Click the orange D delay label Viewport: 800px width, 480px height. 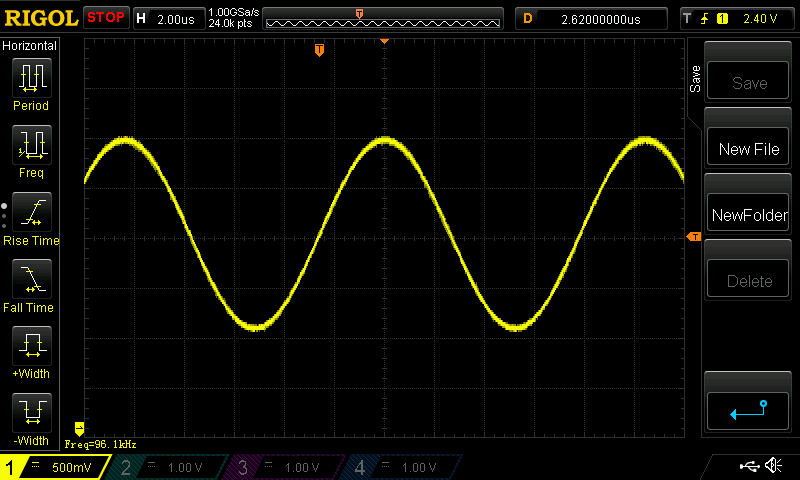coord(528,19)
